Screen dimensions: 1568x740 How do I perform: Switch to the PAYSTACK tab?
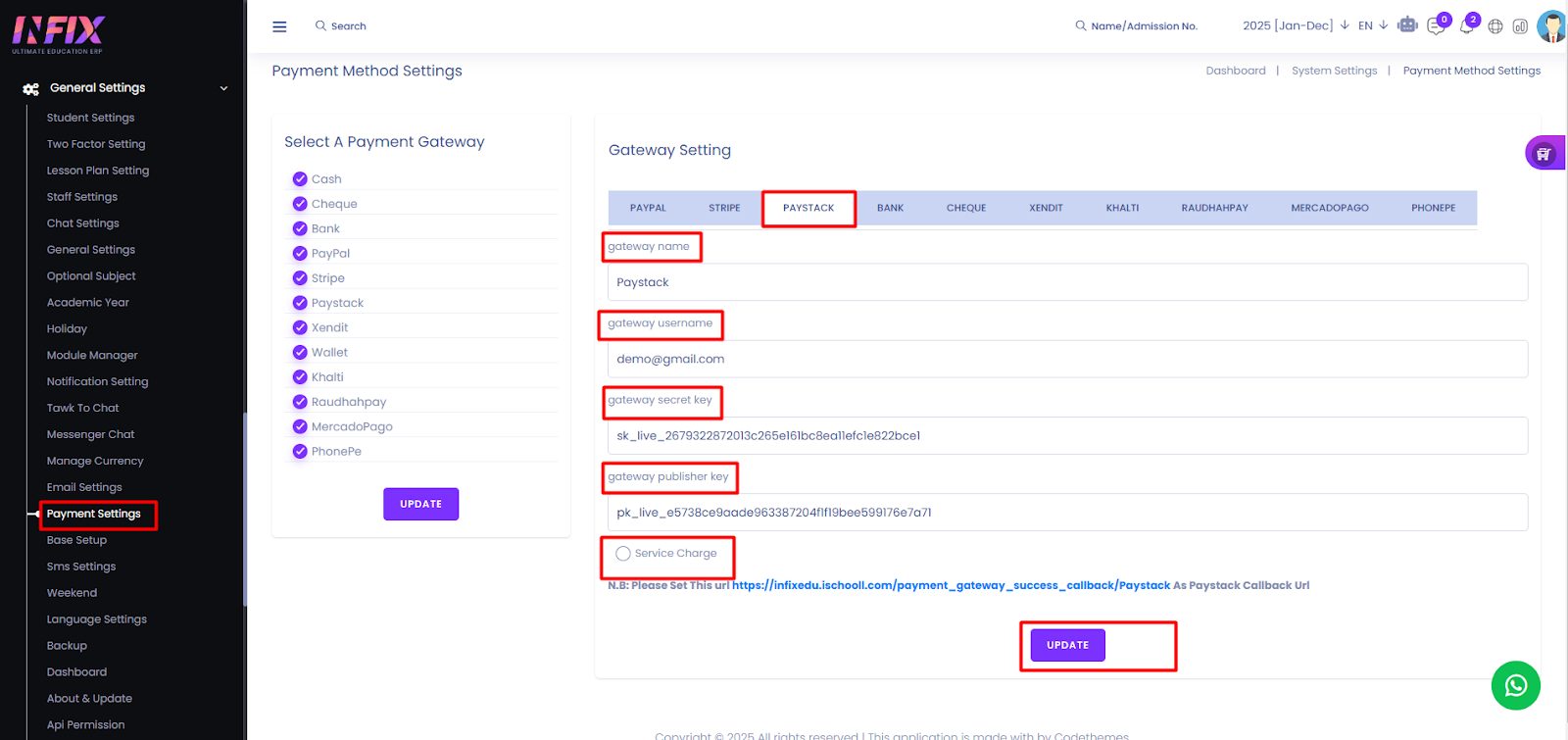808,208
